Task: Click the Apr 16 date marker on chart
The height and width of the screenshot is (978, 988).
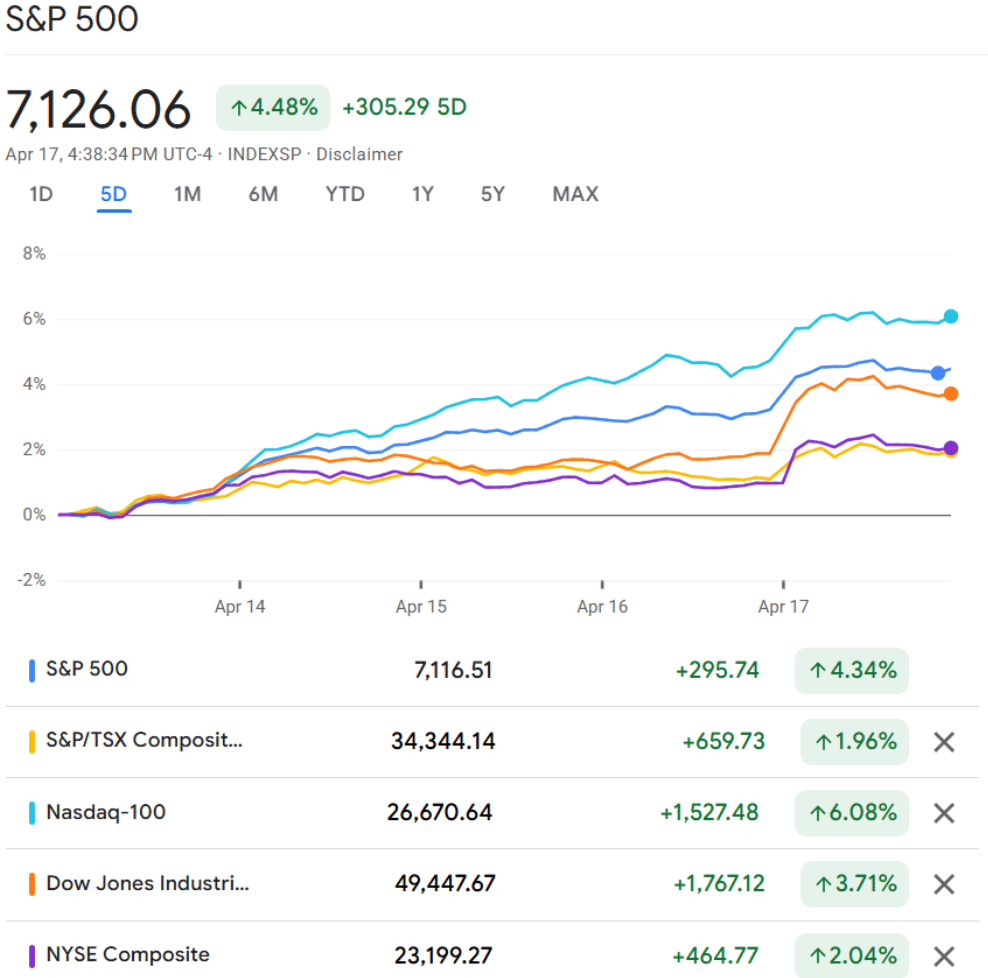Action: tap(602, 606)
